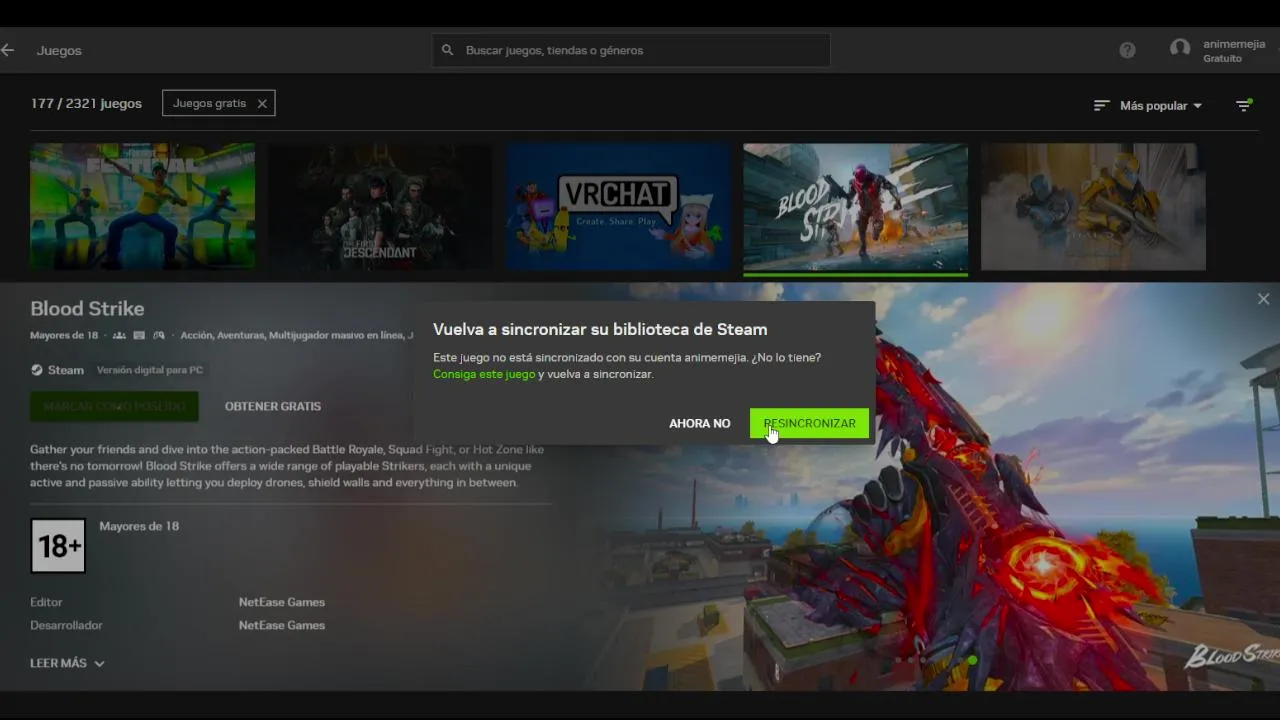Select the robot game thumbnail after Blood Strike
The image size is (1280, 720).
click(x=1093, y=207)
